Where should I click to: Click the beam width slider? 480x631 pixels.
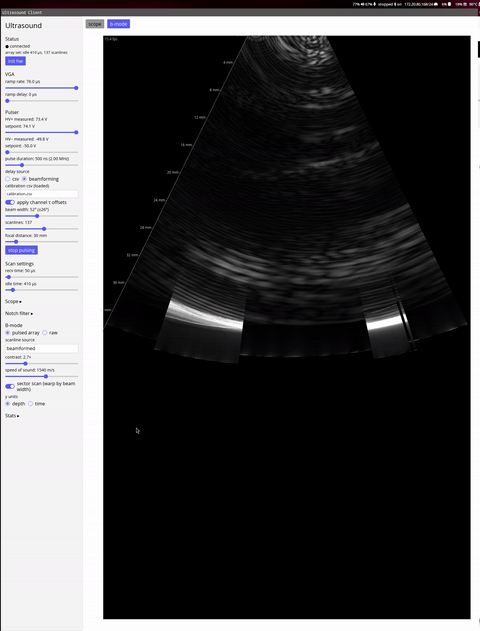(x=41, y=216)
